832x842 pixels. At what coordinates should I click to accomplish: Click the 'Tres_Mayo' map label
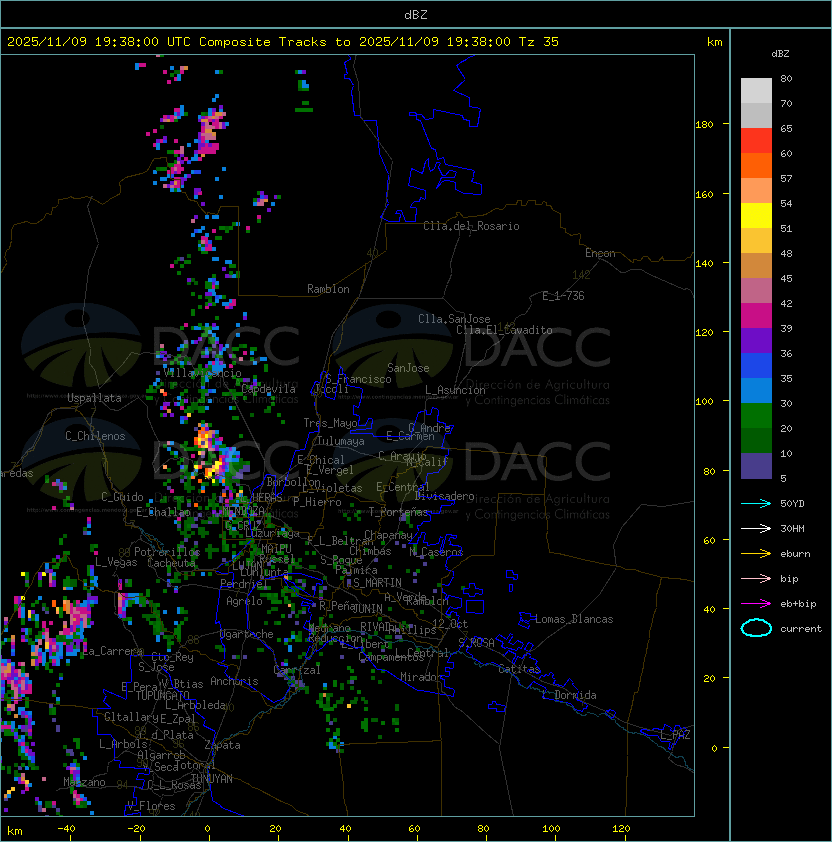click(330, 423)
